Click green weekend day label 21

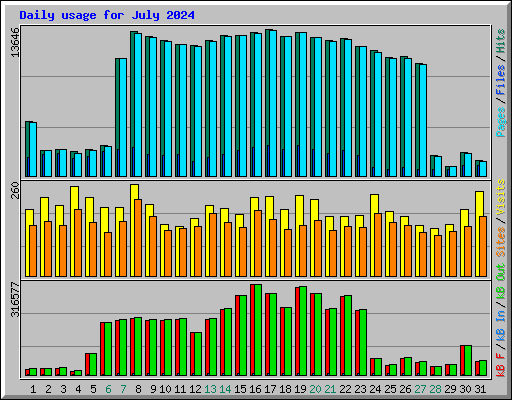(330, 389)
